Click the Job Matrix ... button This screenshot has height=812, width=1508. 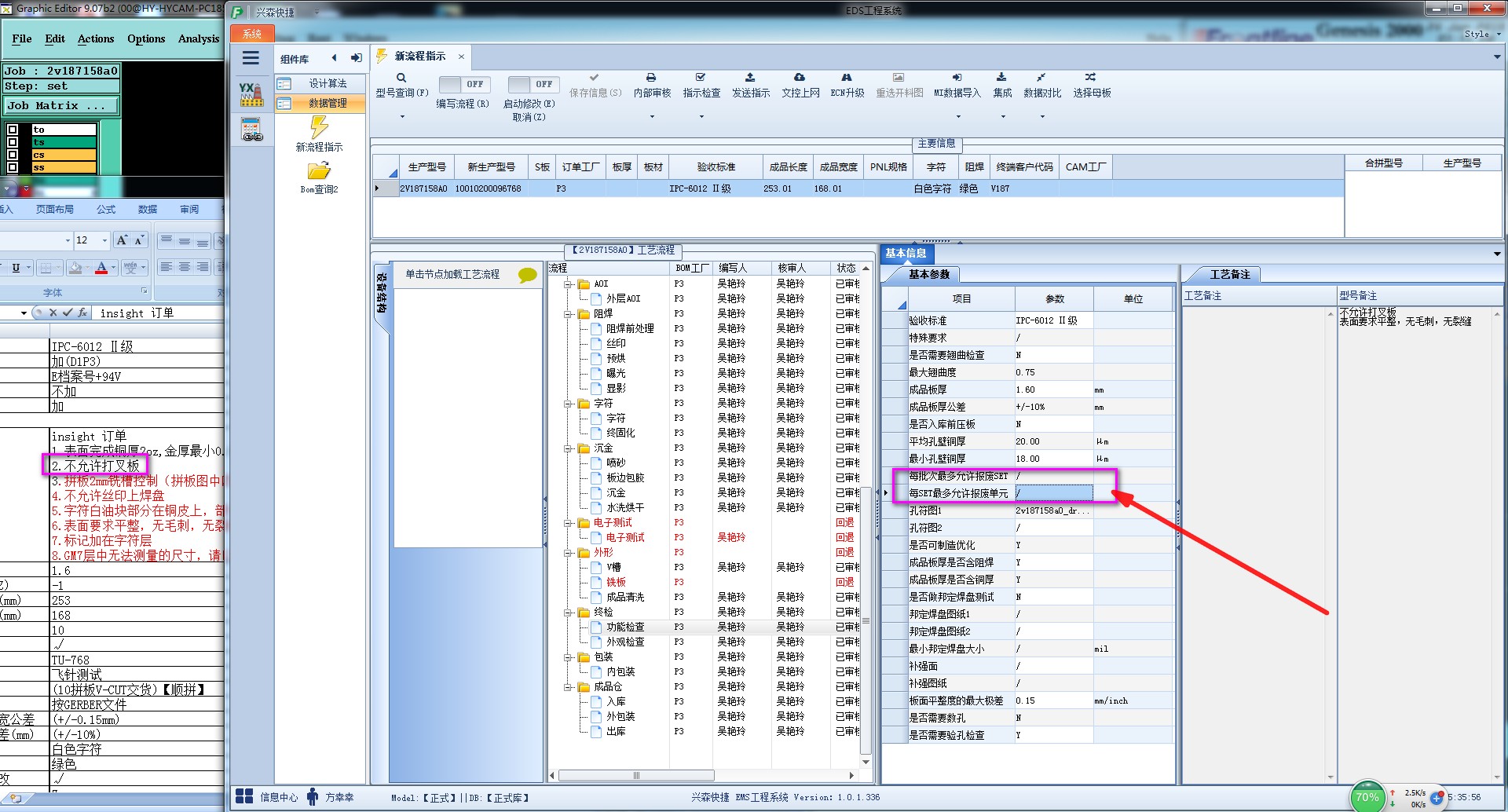pos(61,105)
